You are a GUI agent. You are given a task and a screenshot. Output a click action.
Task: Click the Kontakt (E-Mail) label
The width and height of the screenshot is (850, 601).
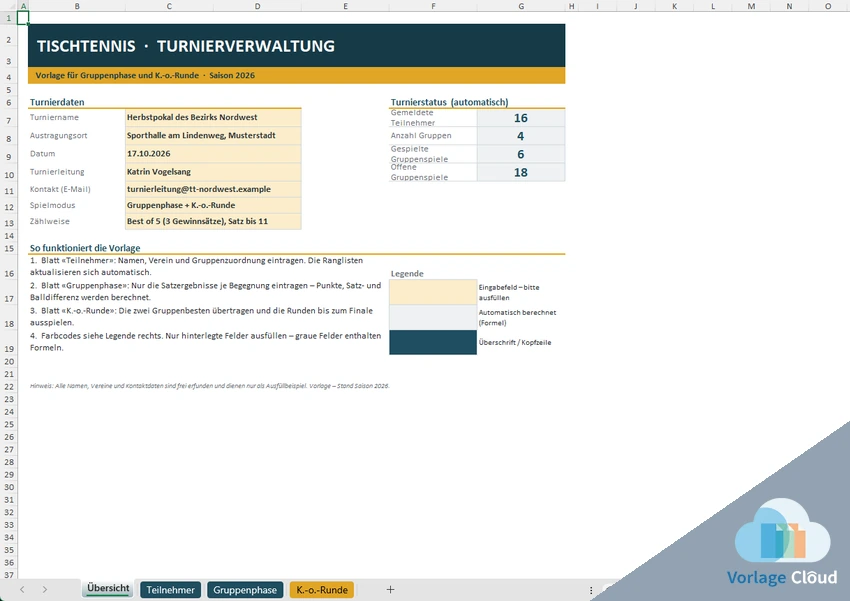click(x=60, y=189)
